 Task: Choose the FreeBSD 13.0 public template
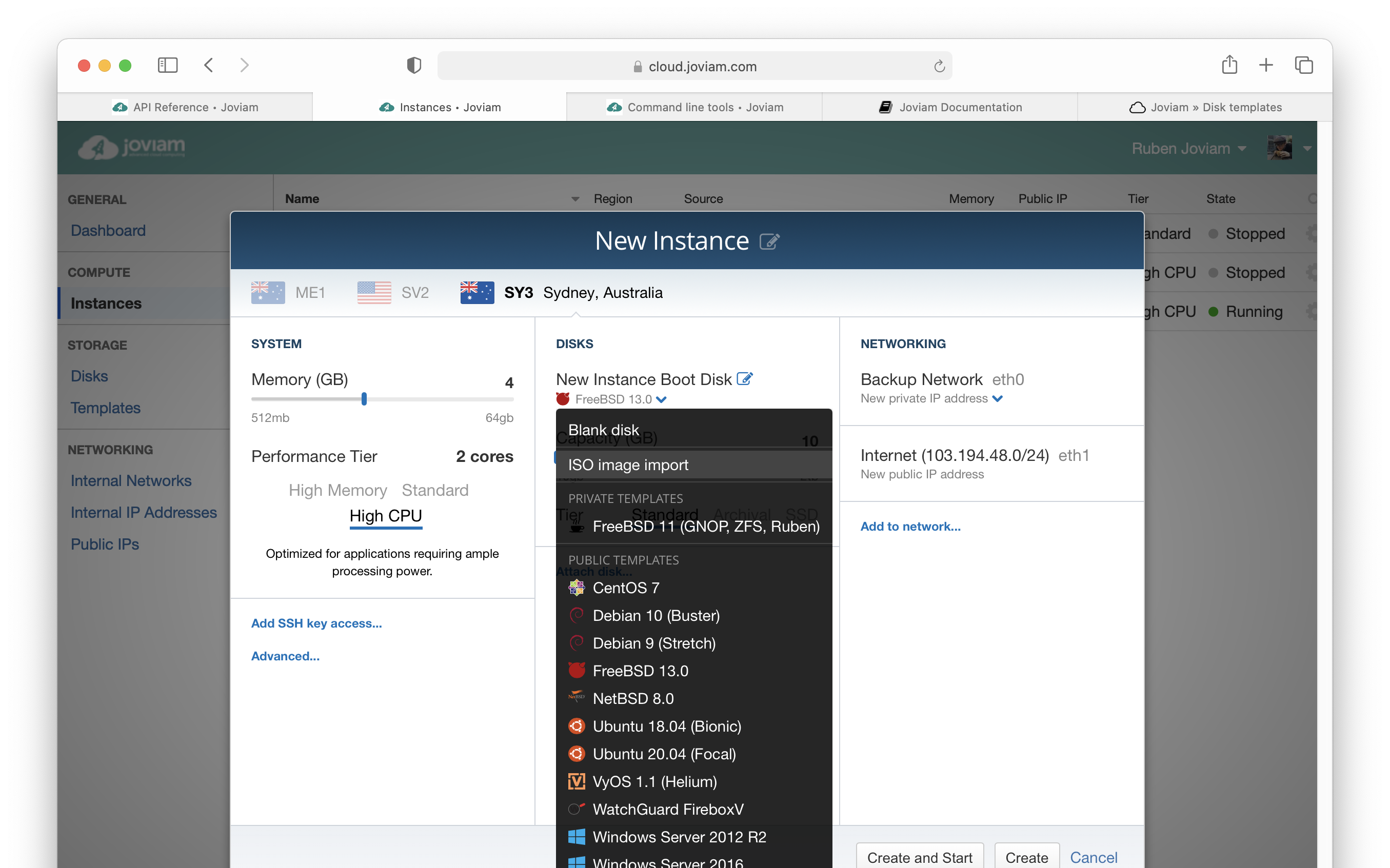point(693,671)
